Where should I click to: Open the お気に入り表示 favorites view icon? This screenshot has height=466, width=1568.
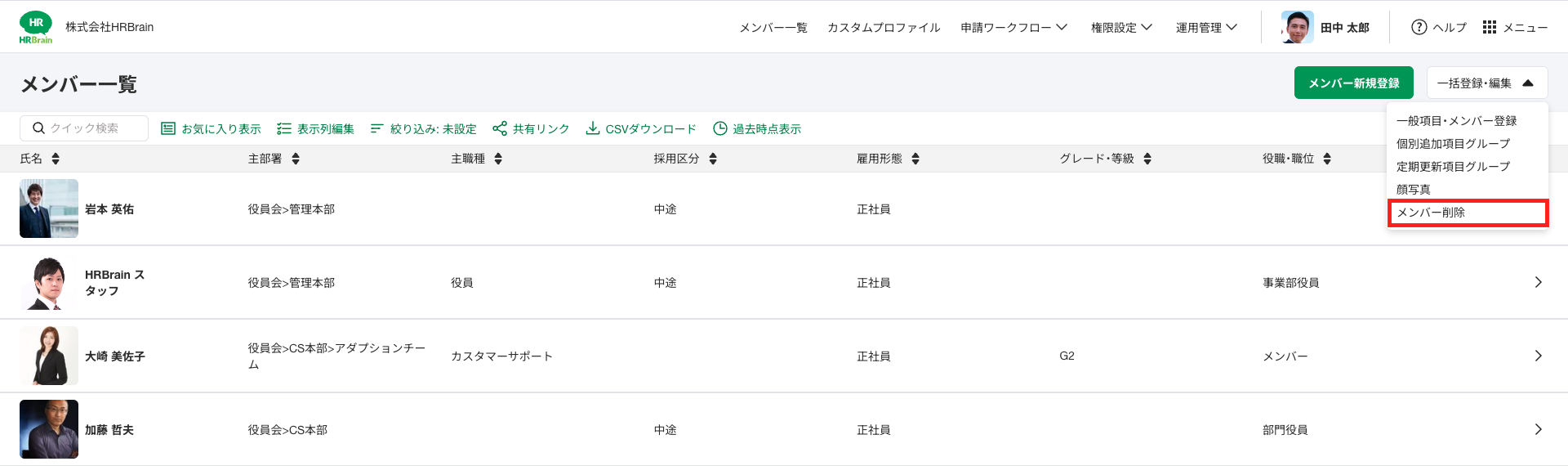168,128
